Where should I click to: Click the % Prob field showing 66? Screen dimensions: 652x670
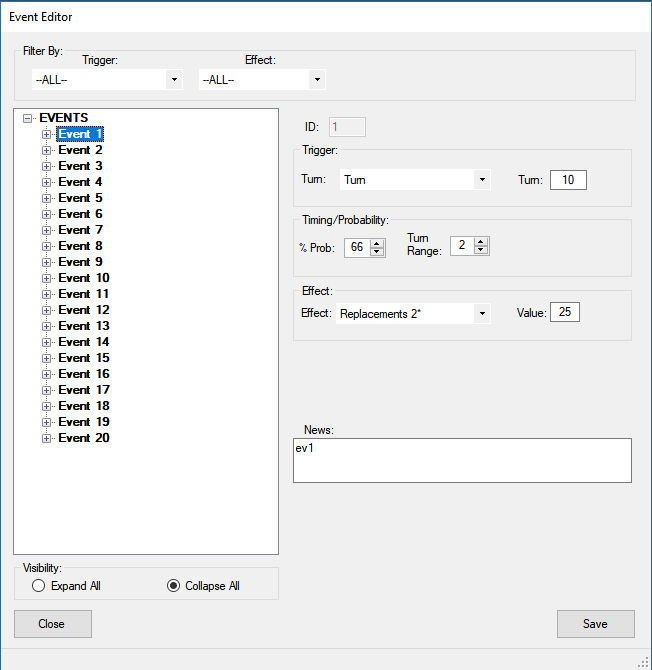[357, 247]
